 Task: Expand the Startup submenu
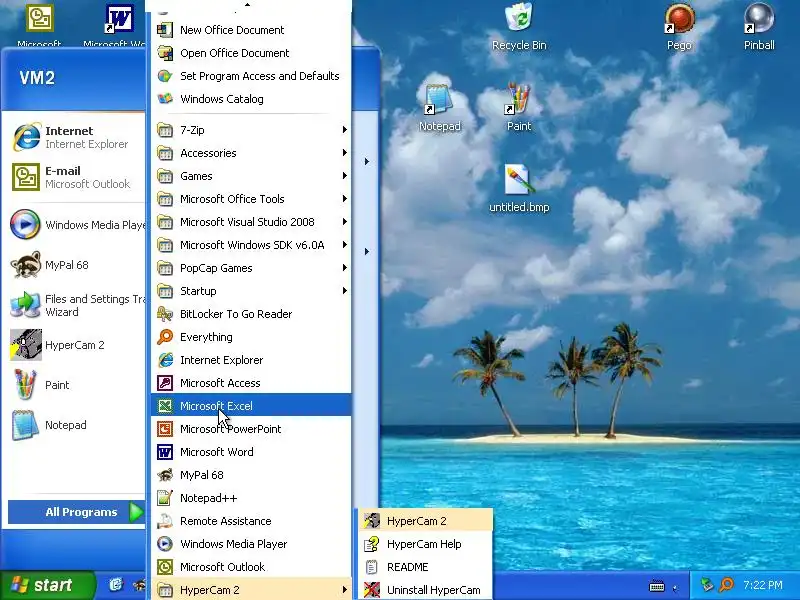pyautogui.click(x=251, y=291)
